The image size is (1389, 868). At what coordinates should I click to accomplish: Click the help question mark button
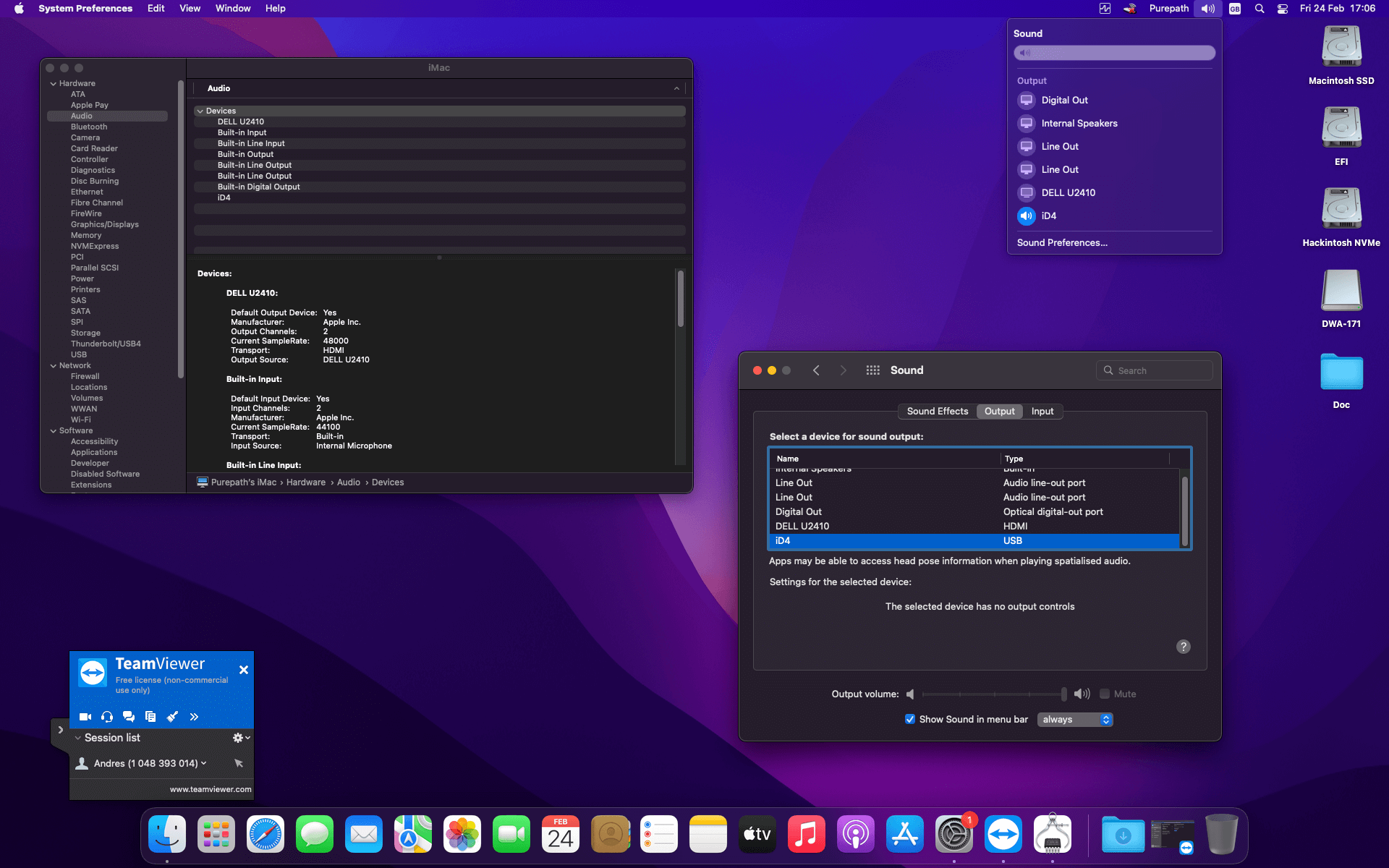coord(1183,647)
